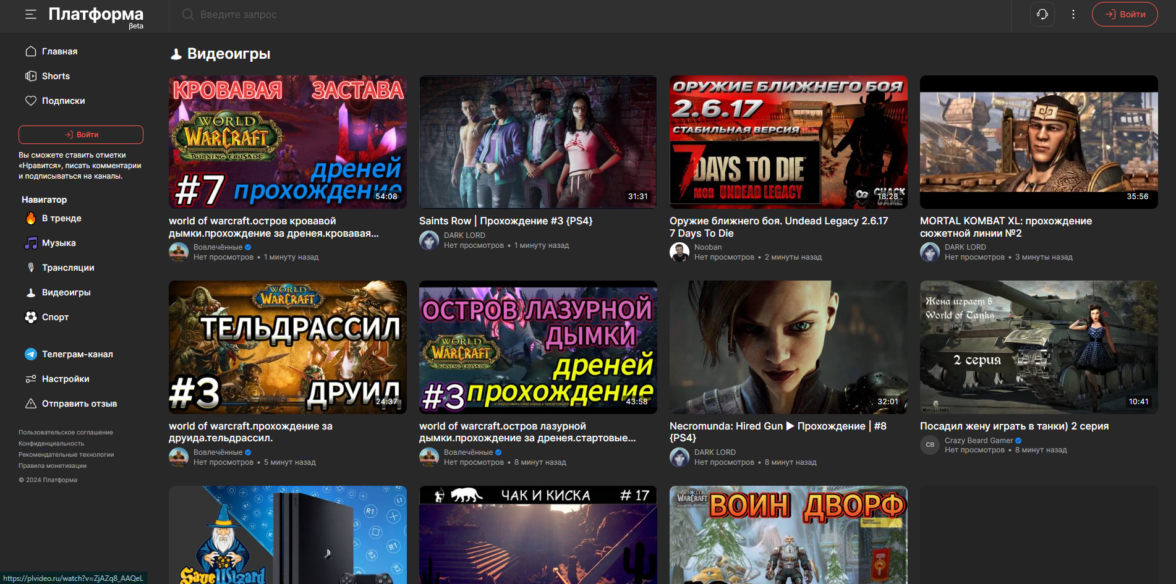This screenshot has width=1176, height=584.
Task: Open Чак и Киска #17 thumbnail
Action: pos(538,535)
